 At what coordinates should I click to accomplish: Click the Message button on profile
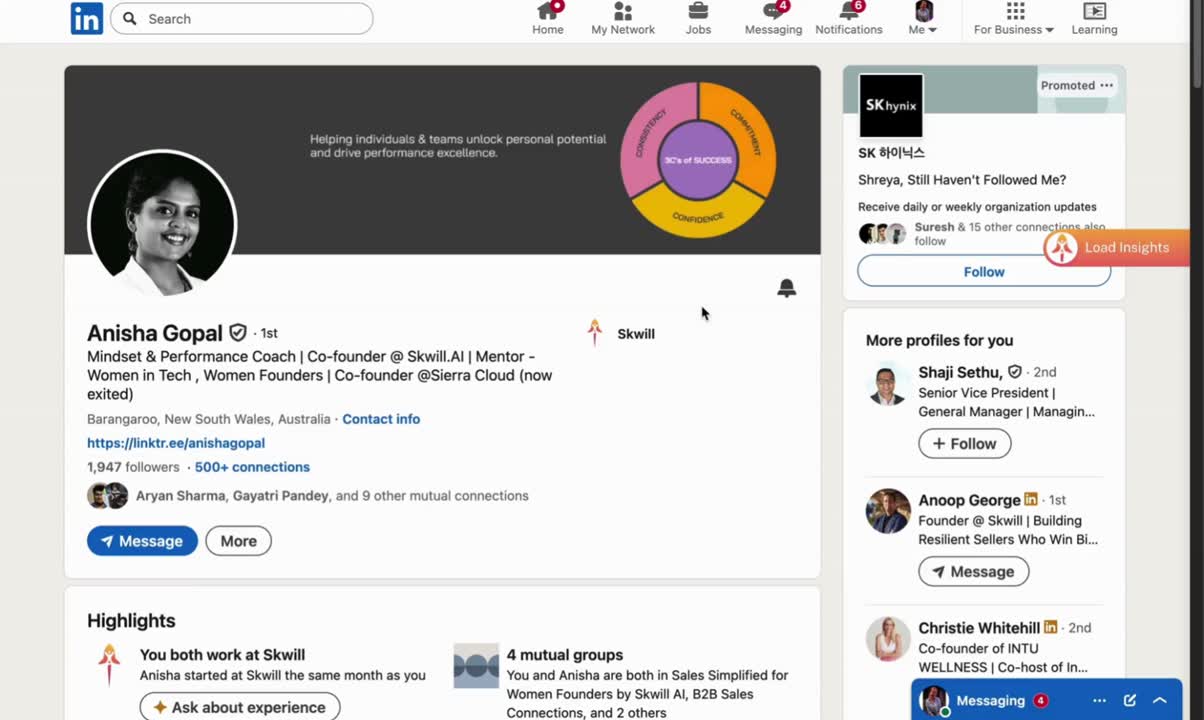[x=142, y=541]
